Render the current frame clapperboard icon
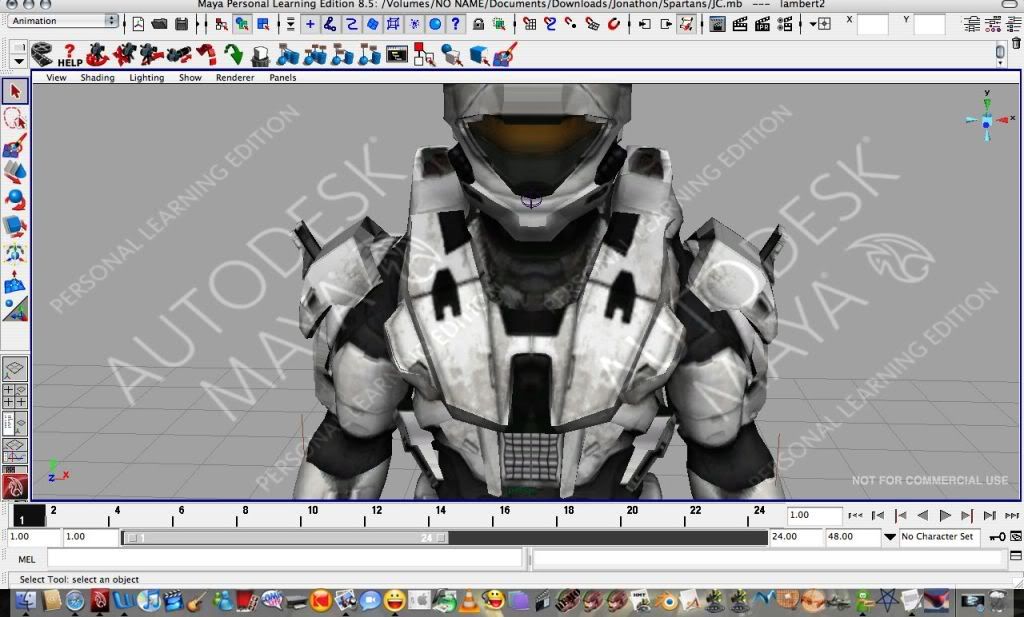 [740, 24]
